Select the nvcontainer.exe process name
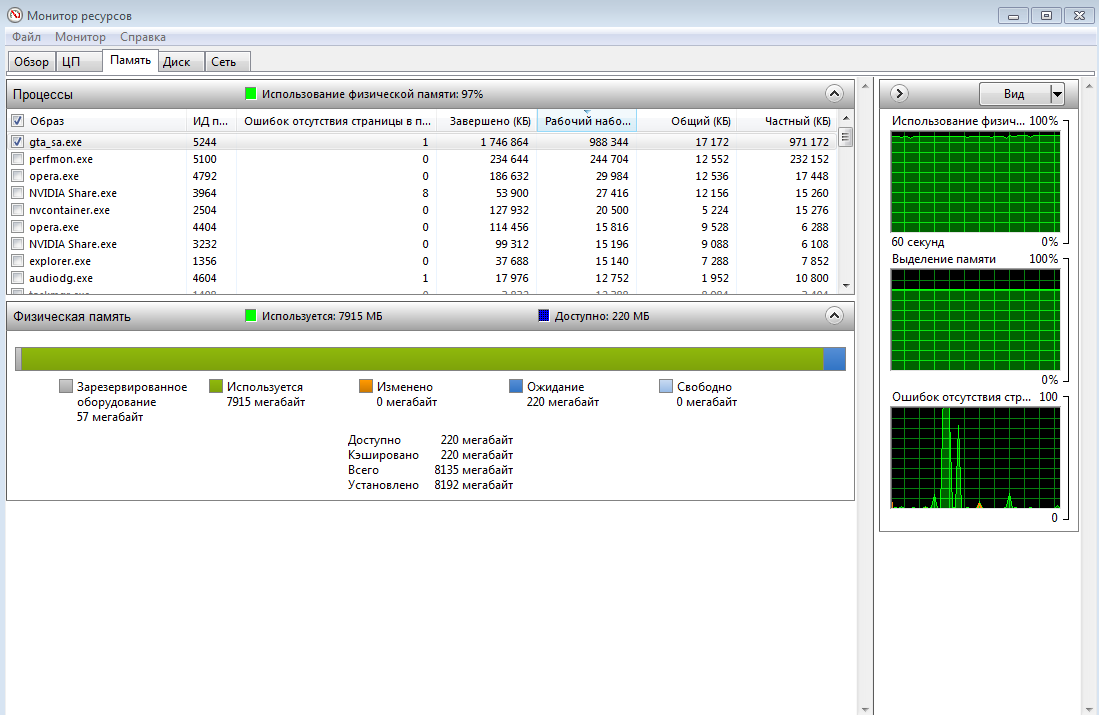 (x=69, y=210)
